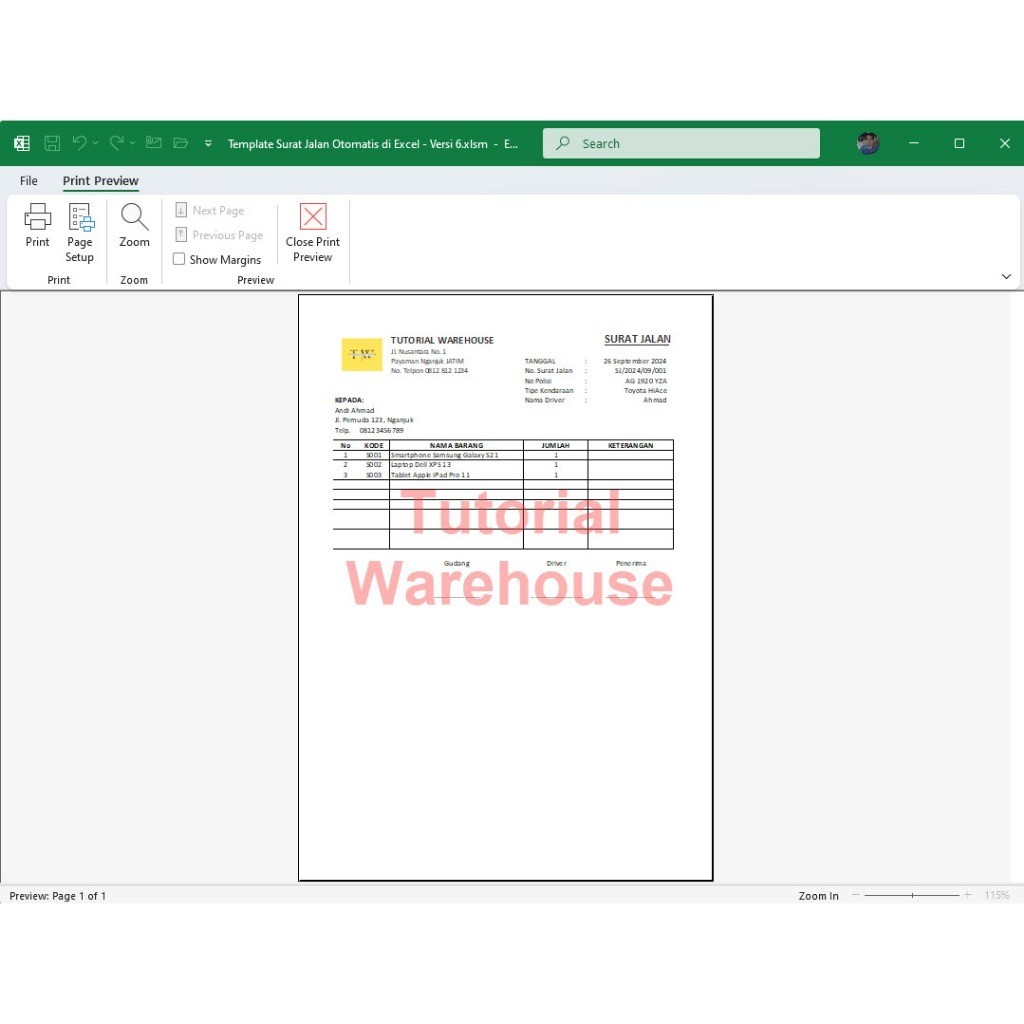Redo the last action
The height and width of the screenshot is (1024, 1024).
click(x=116, y=143)
